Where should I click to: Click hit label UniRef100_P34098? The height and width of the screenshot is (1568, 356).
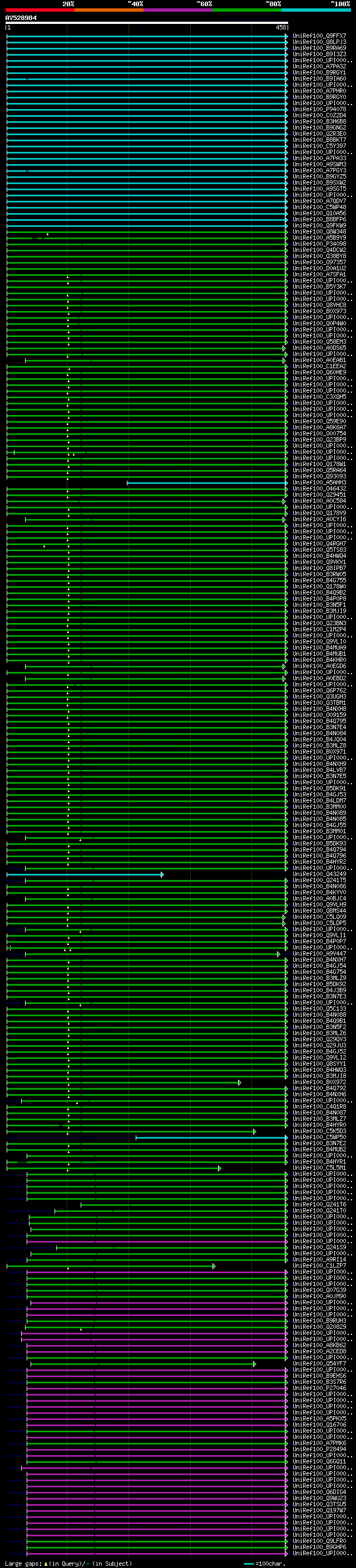(x=319, y=244)
